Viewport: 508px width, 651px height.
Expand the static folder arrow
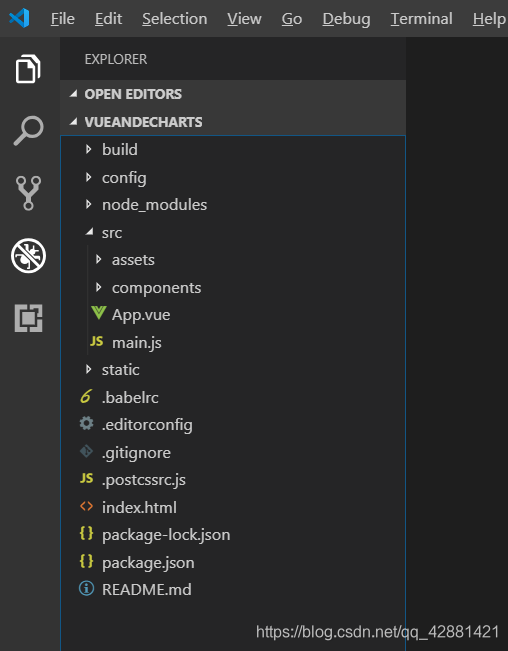coord(88,369)
